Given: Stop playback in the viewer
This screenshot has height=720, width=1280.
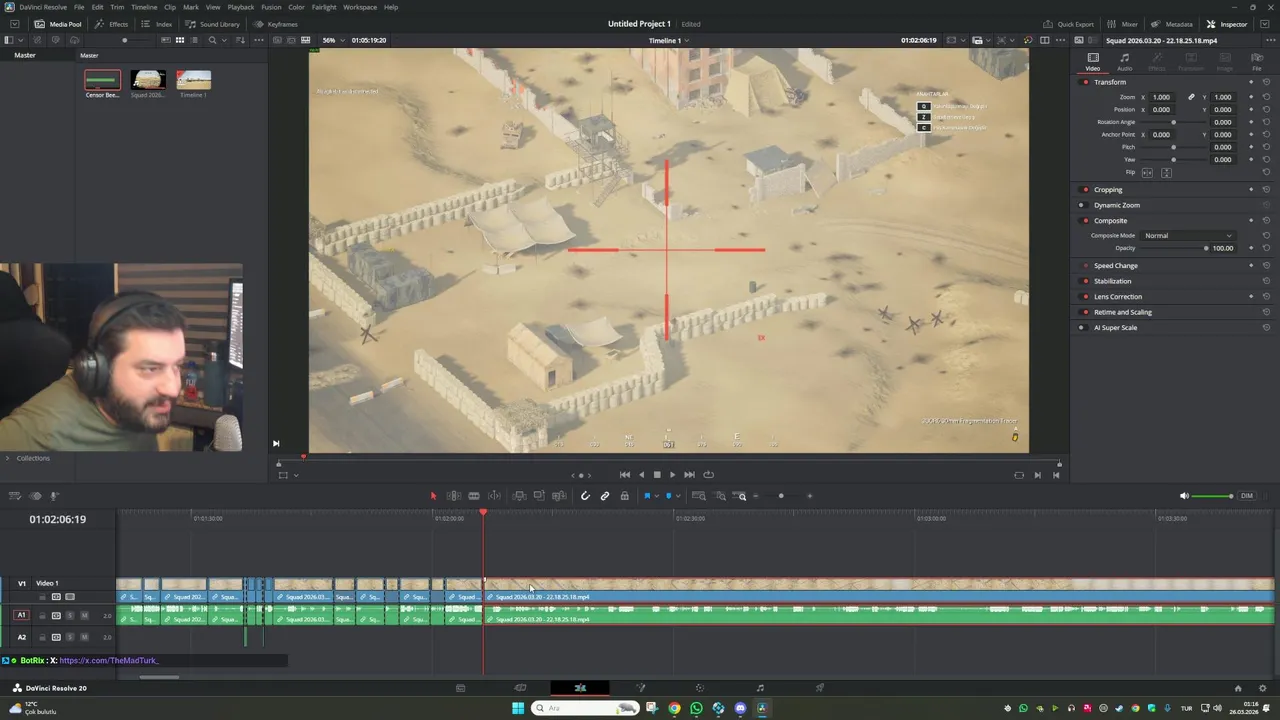Looking at the screenshot, I should pos(657,475).
